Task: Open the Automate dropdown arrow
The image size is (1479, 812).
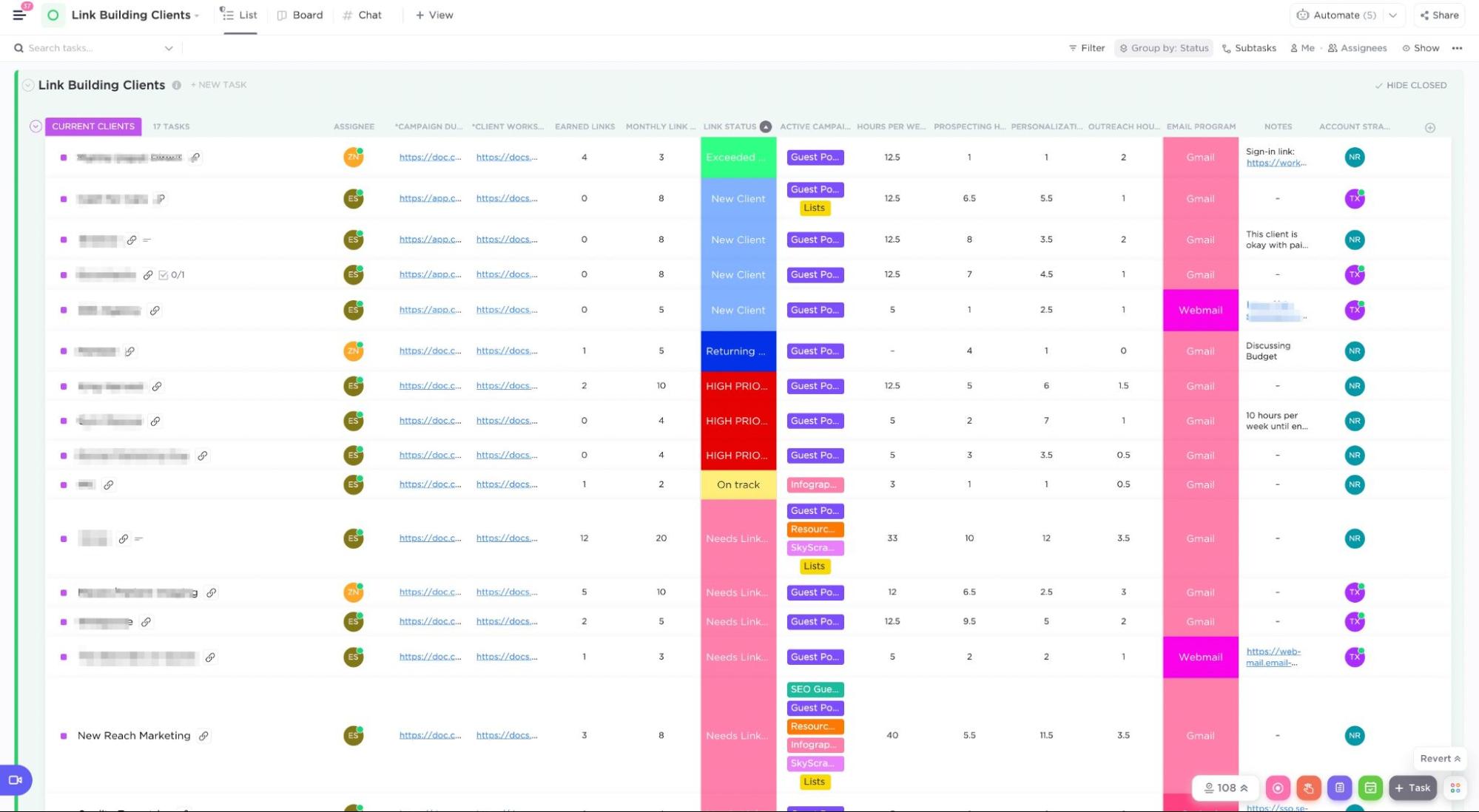Action: (1393, 15)
